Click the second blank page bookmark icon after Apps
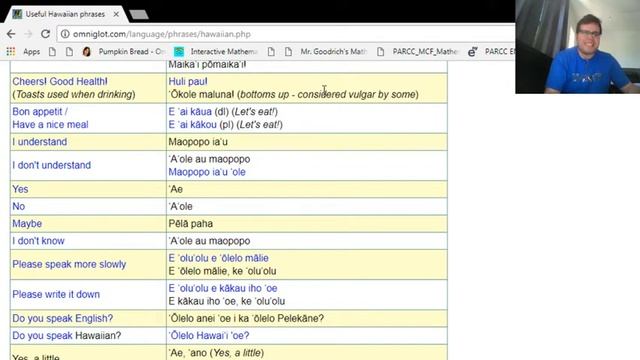Image resolution: width=640 pixels, height=360 pixels. click(x=69, y=51)
